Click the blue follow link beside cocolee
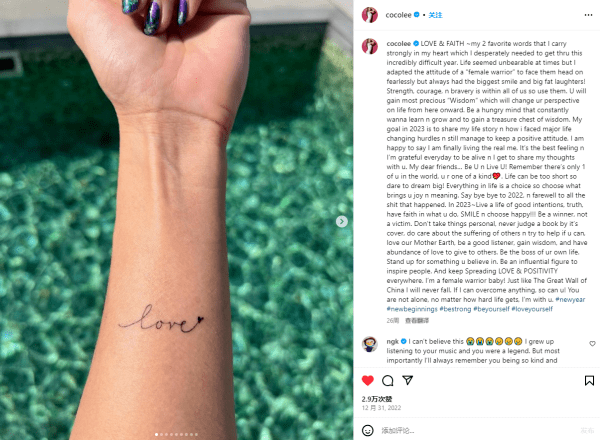 click(x=435, y=15)
